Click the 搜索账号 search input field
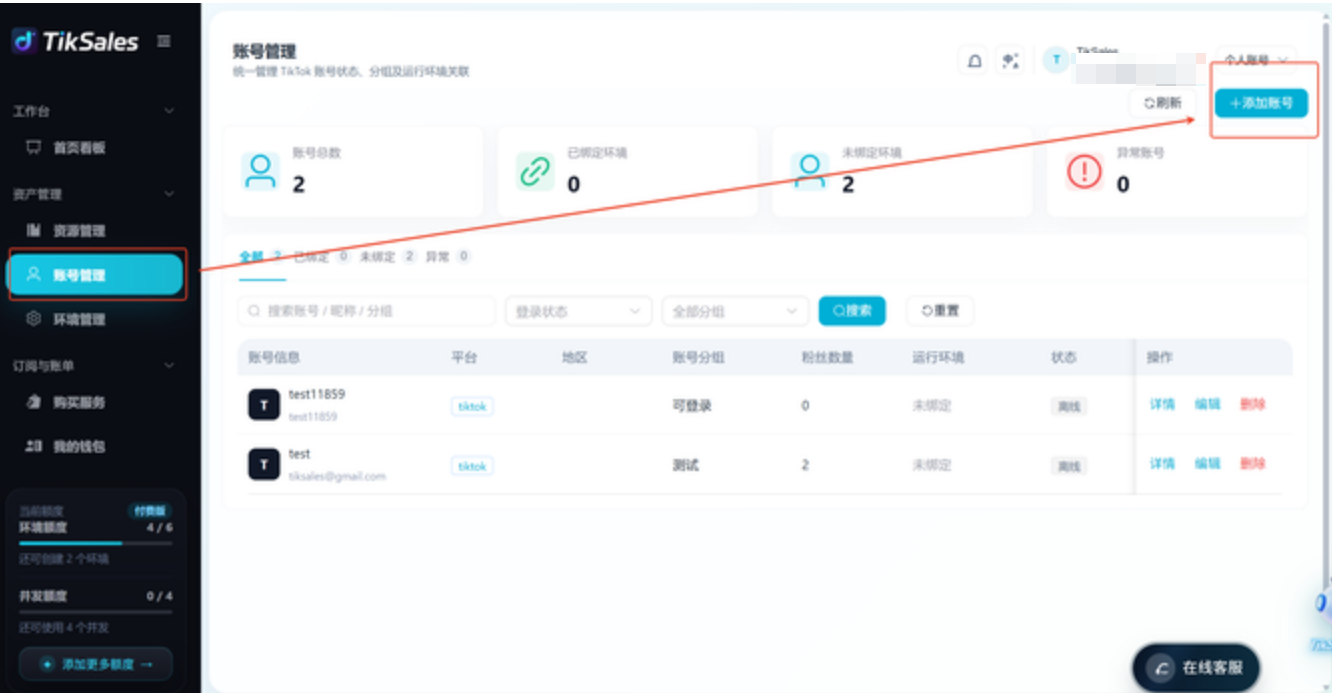The image size is (1332, 693). coord(366,311)
